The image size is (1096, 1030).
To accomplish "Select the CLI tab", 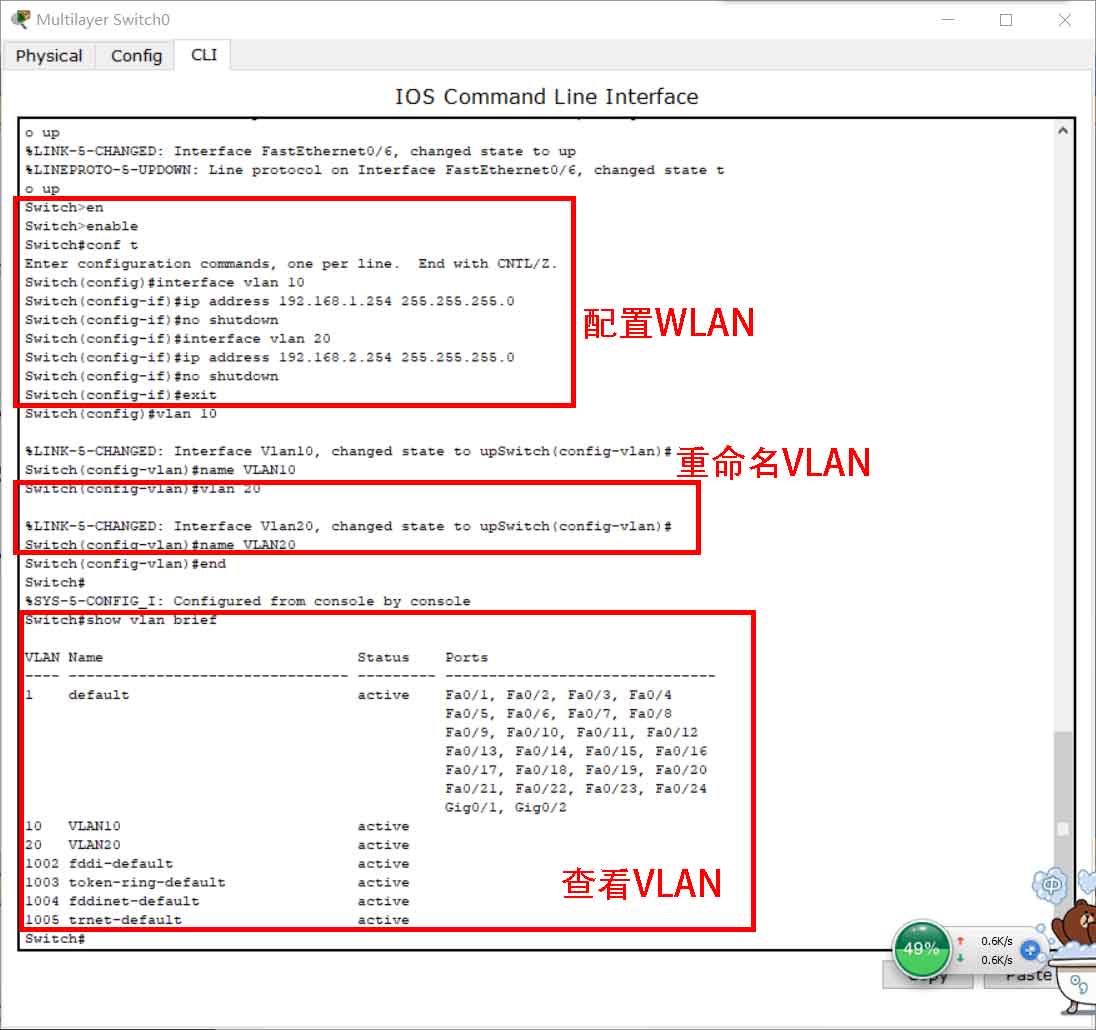I will [203, 55].
